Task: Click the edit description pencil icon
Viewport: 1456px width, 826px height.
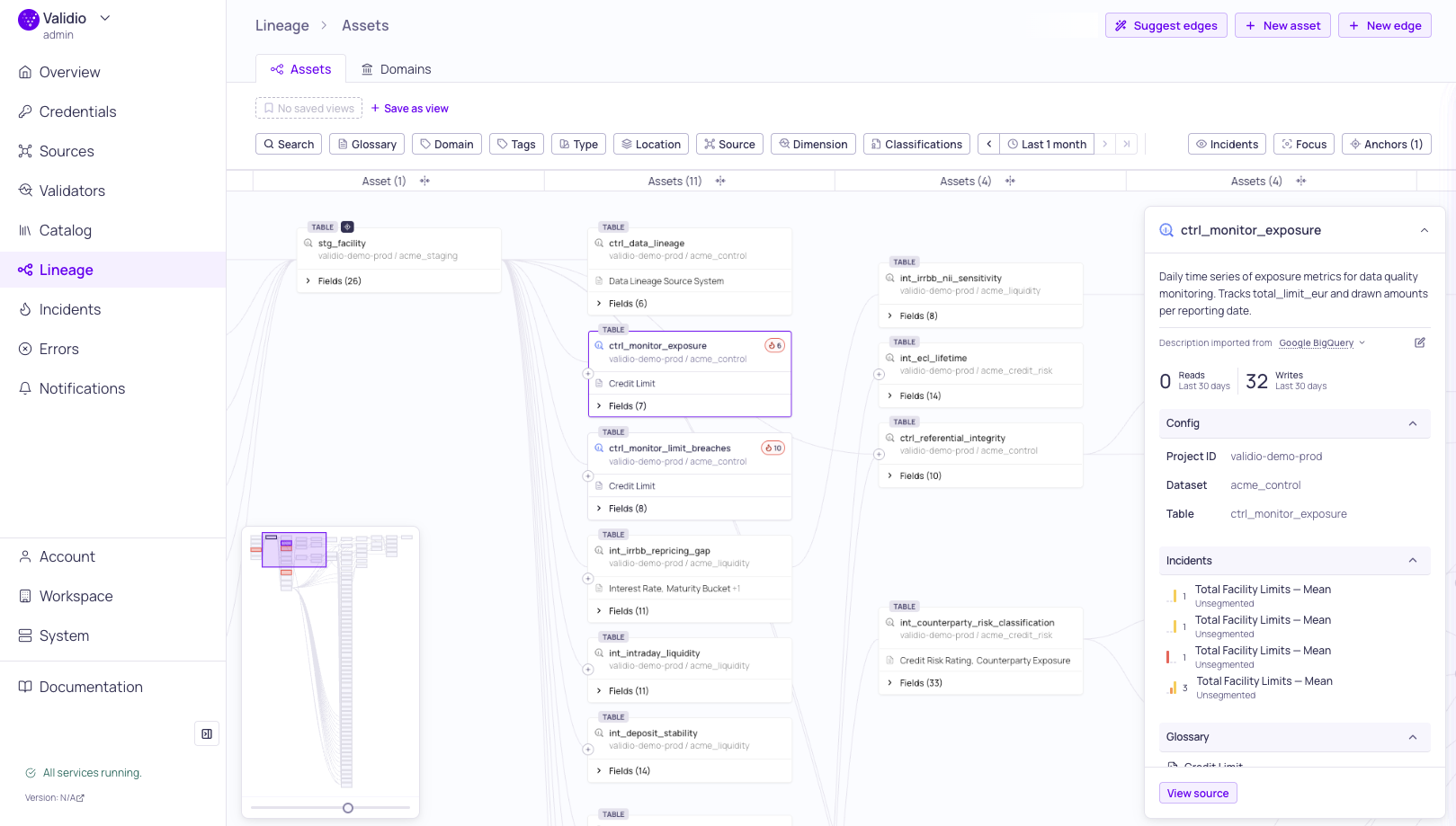Action: click(1420, 342)
